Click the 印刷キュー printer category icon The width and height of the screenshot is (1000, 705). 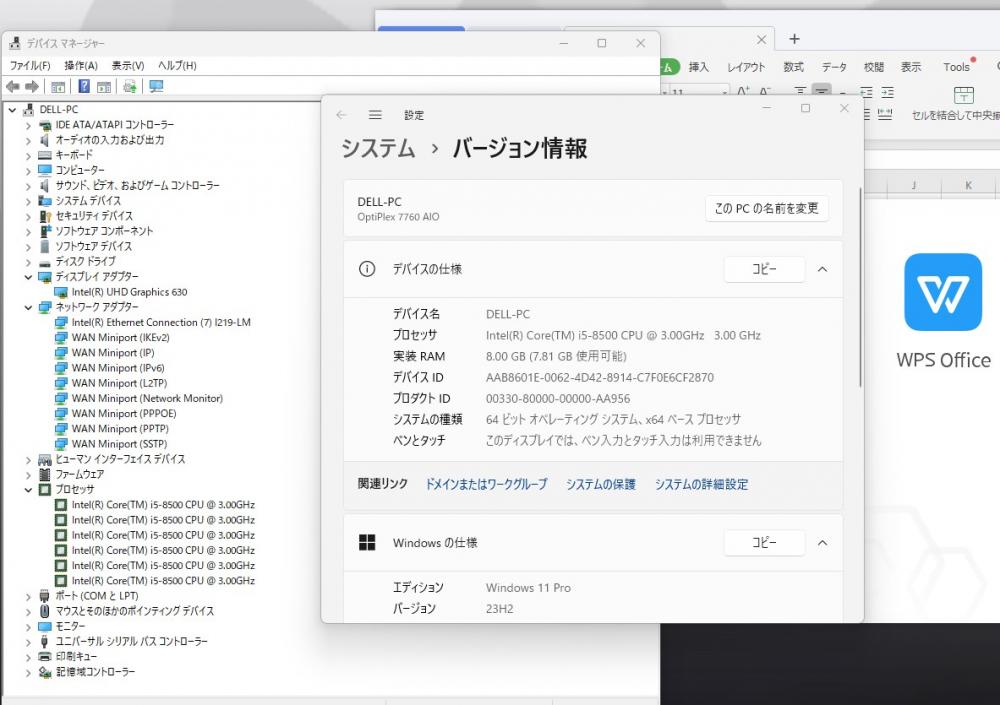coord(45,657)
